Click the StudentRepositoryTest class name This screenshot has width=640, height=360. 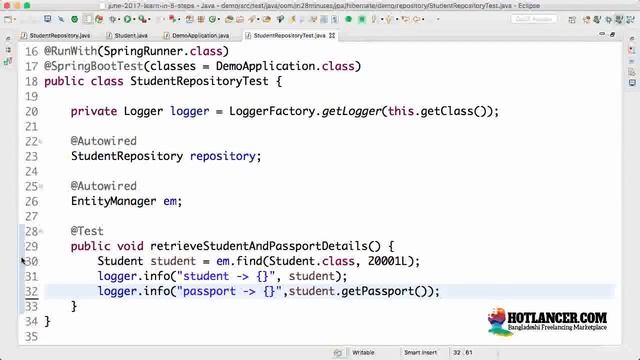tap(199, 81)
